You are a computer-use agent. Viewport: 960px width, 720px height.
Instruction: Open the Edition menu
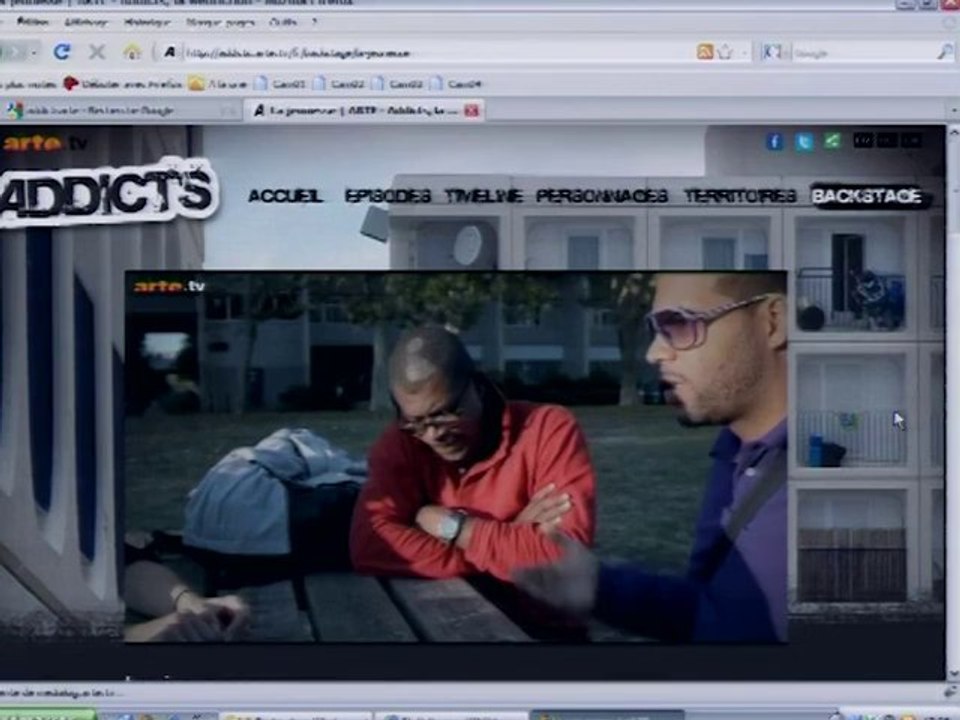33,22
